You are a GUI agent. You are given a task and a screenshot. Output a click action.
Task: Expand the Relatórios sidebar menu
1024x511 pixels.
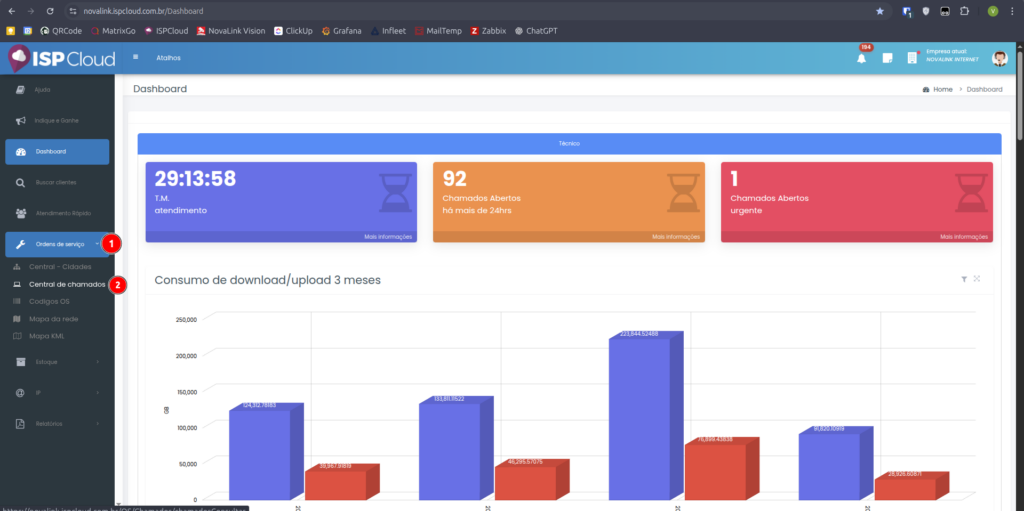[57, 423]
